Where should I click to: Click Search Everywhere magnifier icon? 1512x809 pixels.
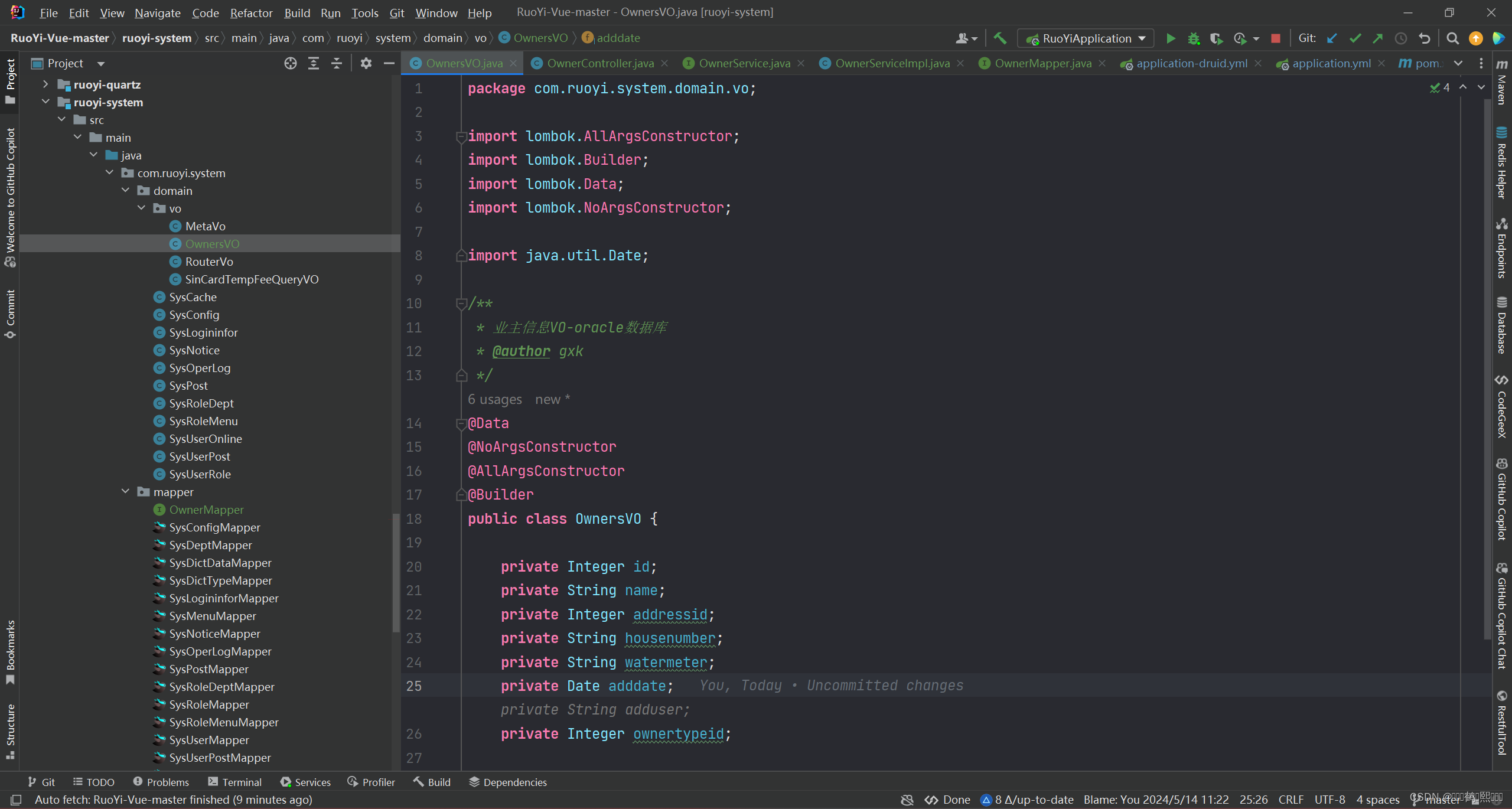pyautogui.click(x=1452, y=38)
